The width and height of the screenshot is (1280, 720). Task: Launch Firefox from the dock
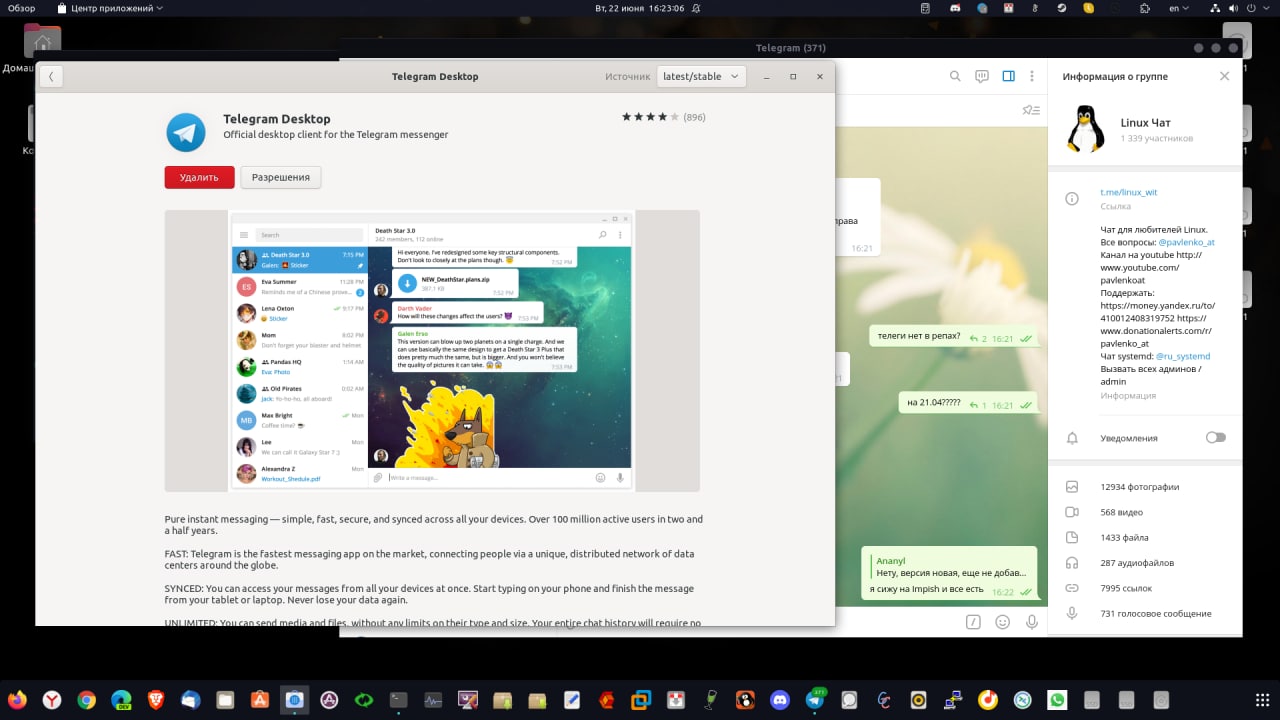(17, 700)
